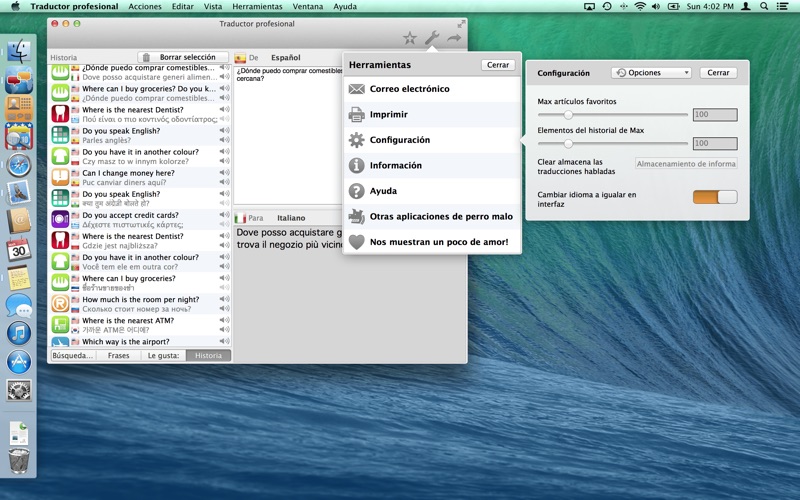
Task: Click the question mark Ayuda icon
Action: point(356,191)
